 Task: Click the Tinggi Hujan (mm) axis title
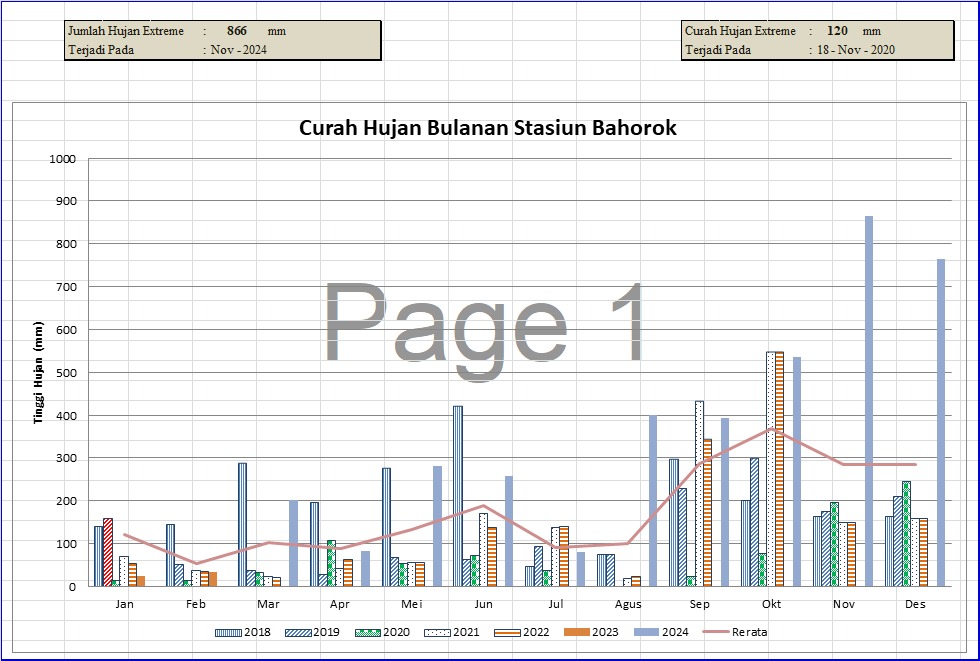click(x=38, y=372)
